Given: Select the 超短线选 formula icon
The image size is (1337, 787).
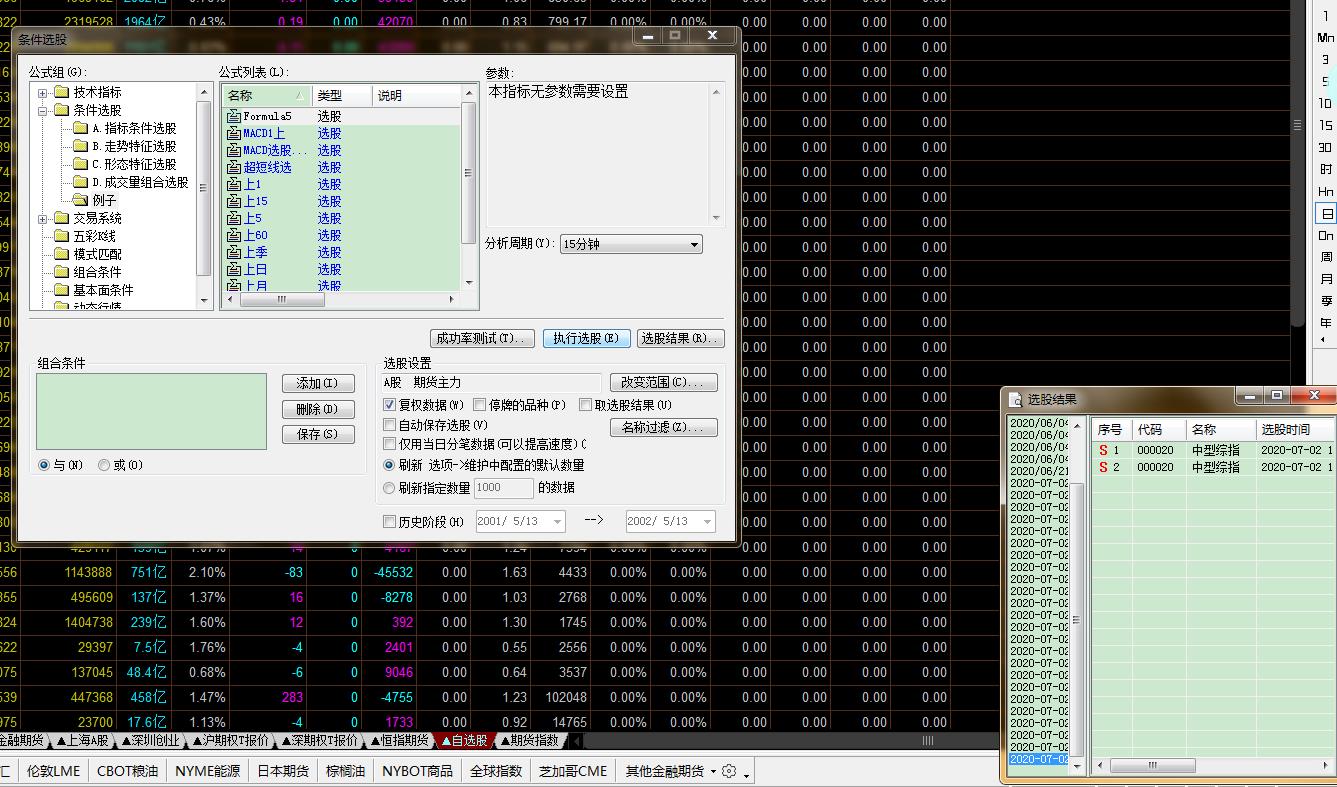Looking at the screenshot, I should pos(234,167).
